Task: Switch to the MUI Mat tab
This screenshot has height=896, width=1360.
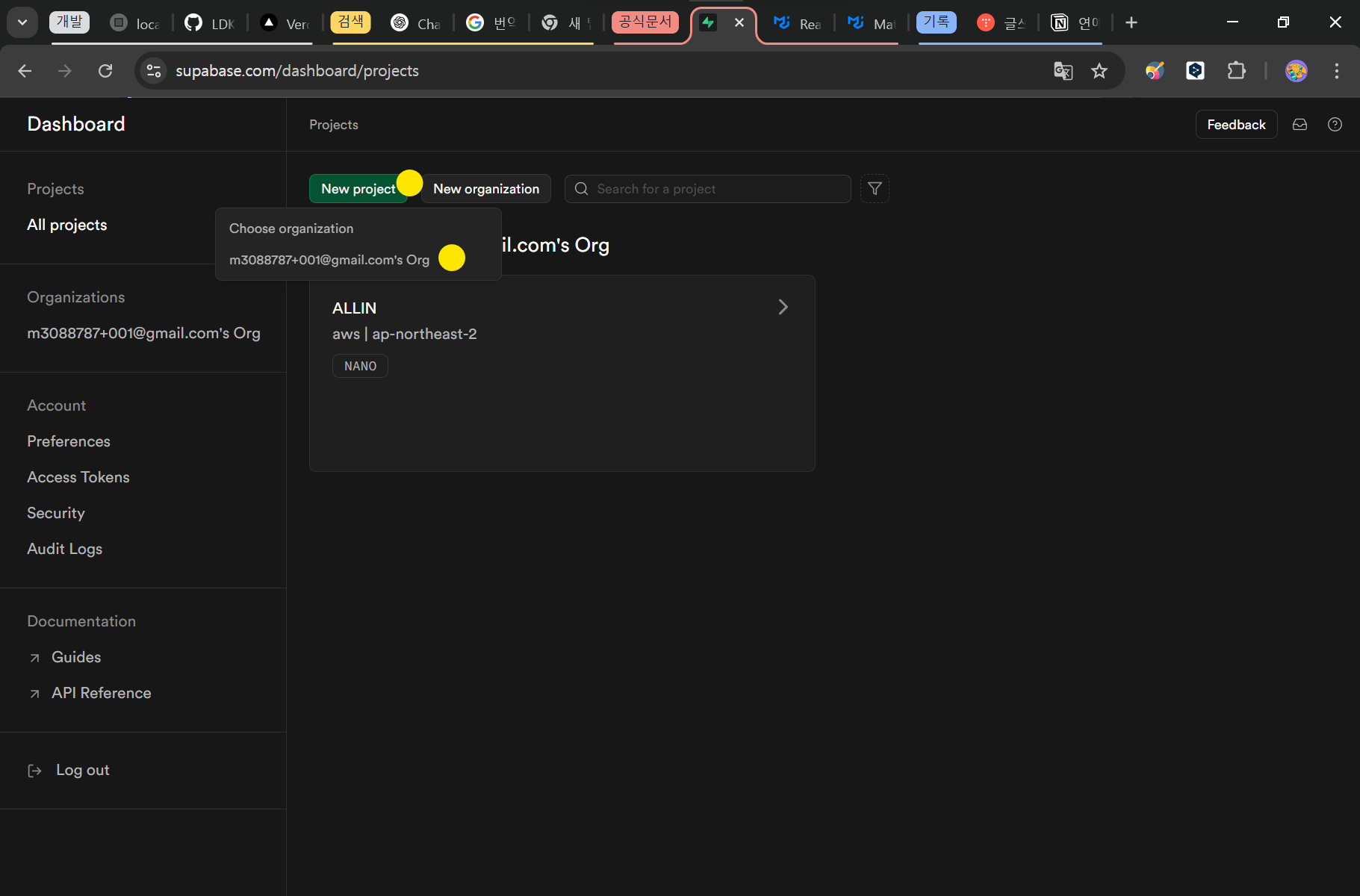Action: 872,23
